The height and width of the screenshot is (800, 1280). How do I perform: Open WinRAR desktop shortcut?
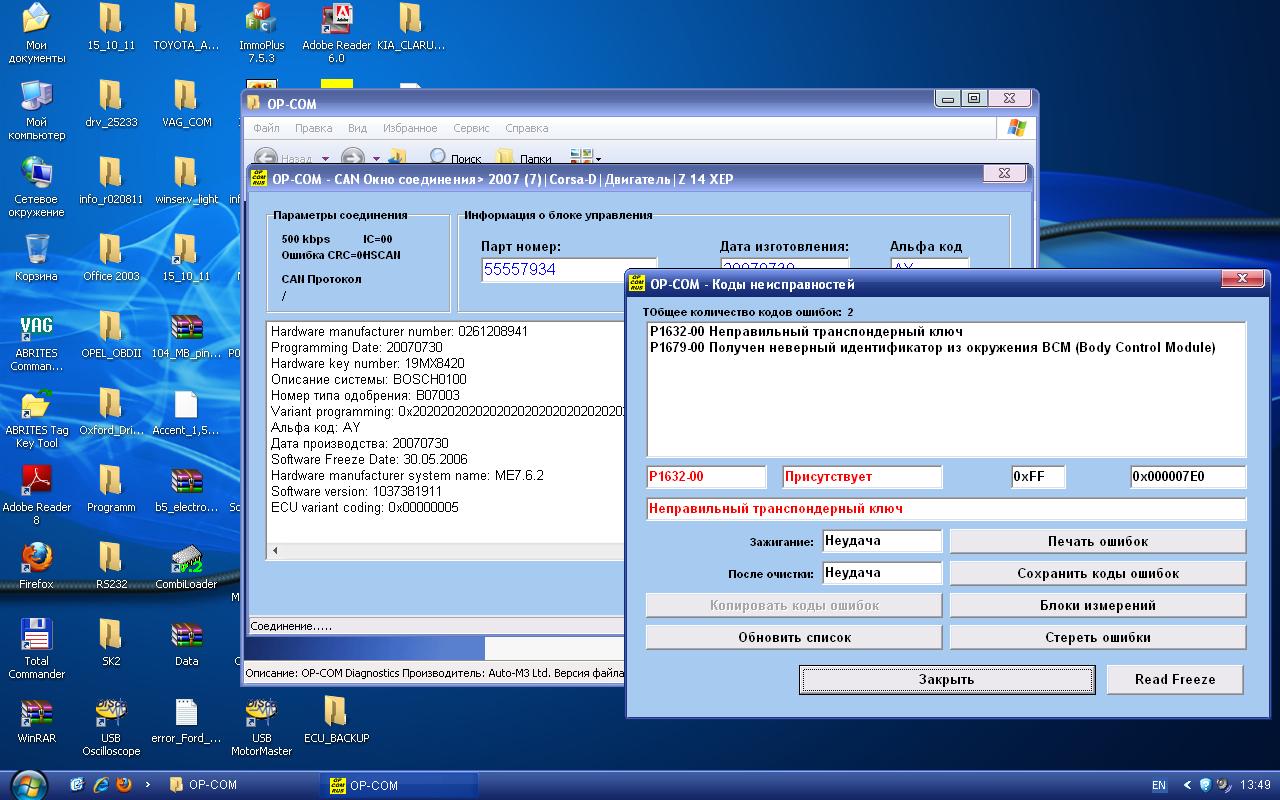point(36,719)
